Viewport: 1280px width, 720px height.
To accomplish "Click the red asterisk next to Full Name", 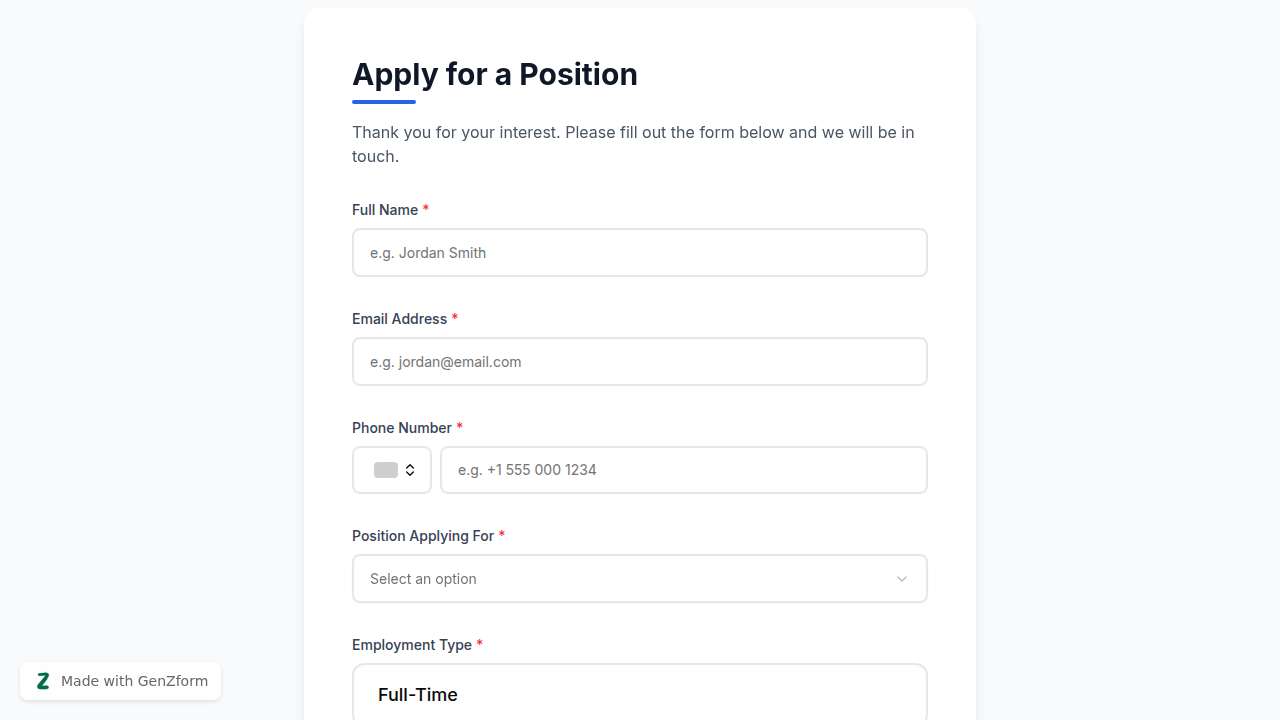I will 426,210.
